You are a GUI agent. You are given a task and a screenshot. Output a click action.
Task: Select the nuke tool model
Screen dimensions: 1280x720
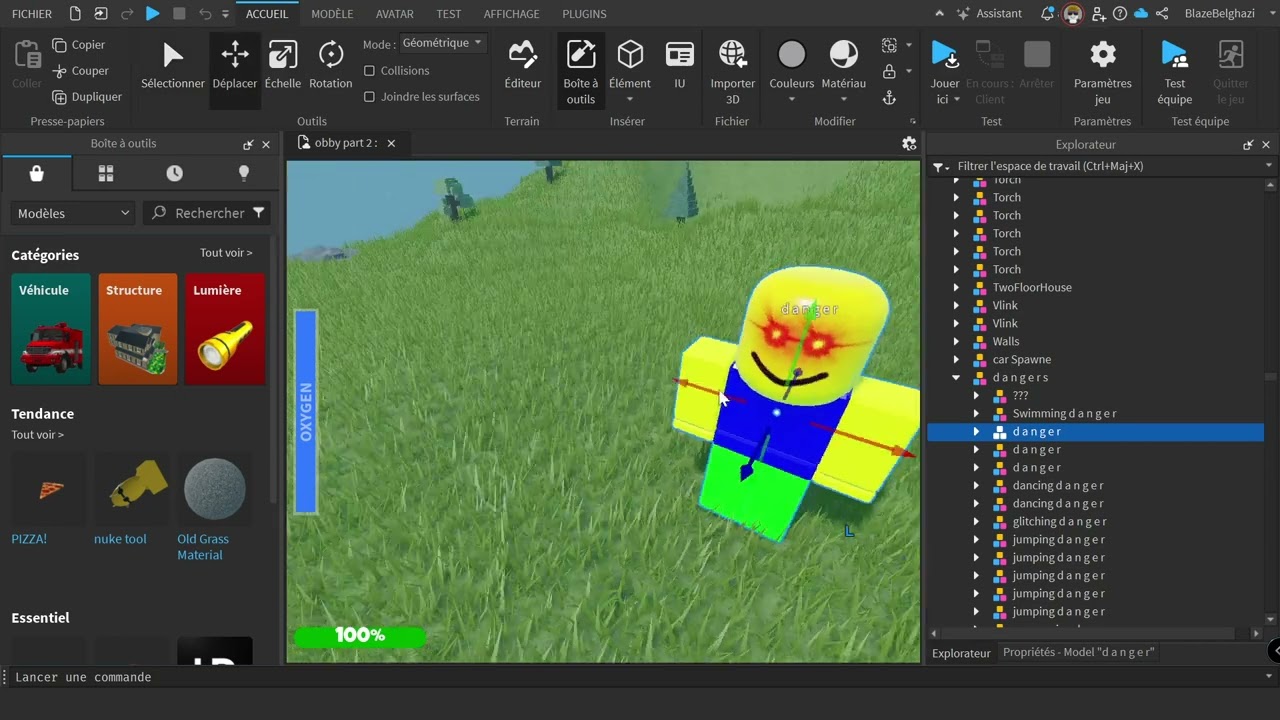pyautogui.click(x=132, y=499)
